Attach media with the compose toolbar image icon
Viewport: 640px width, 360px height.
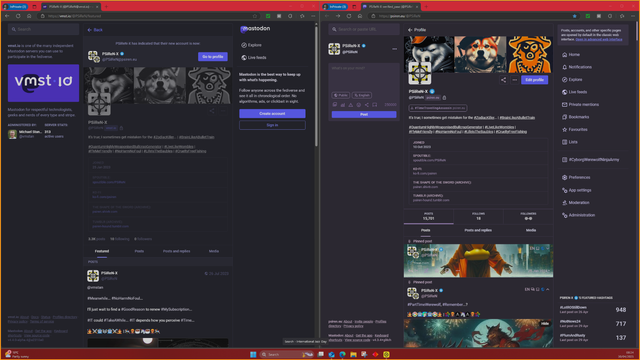[335, 105]
